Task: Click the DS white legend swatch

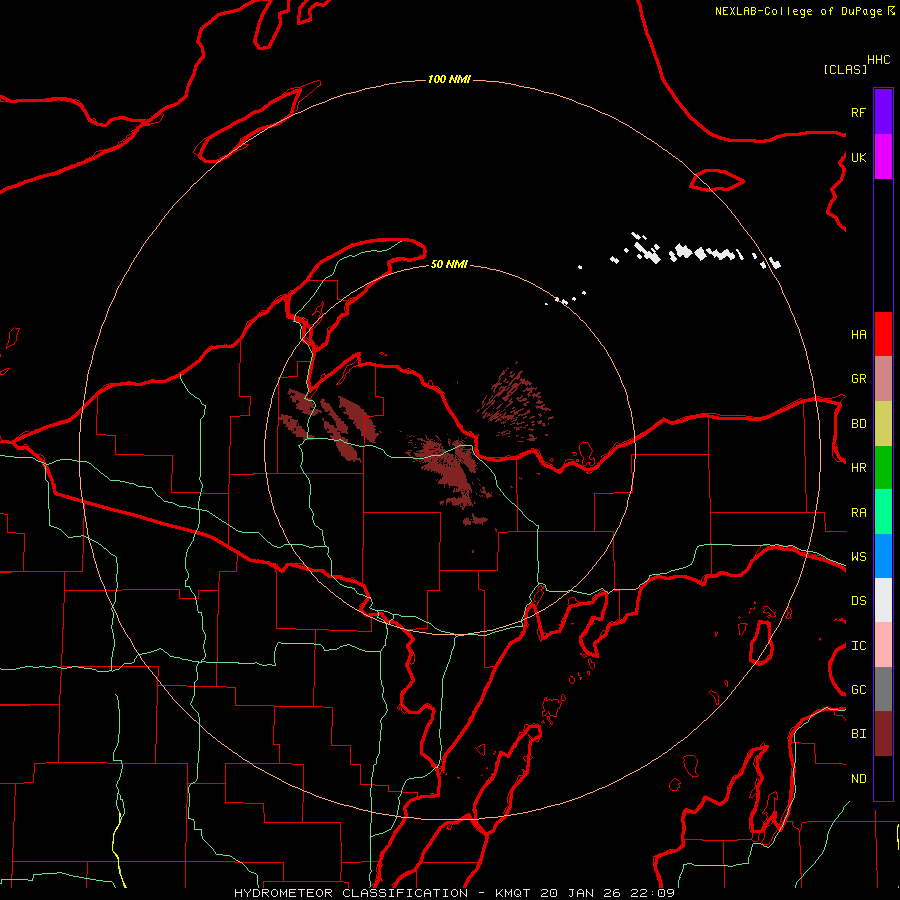Action: click(x=883, y=600)
